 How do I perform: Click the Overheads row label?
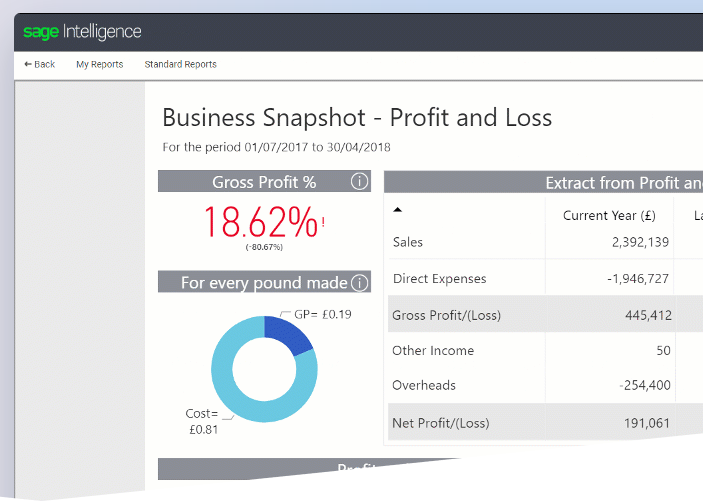[x=424, y=386]
